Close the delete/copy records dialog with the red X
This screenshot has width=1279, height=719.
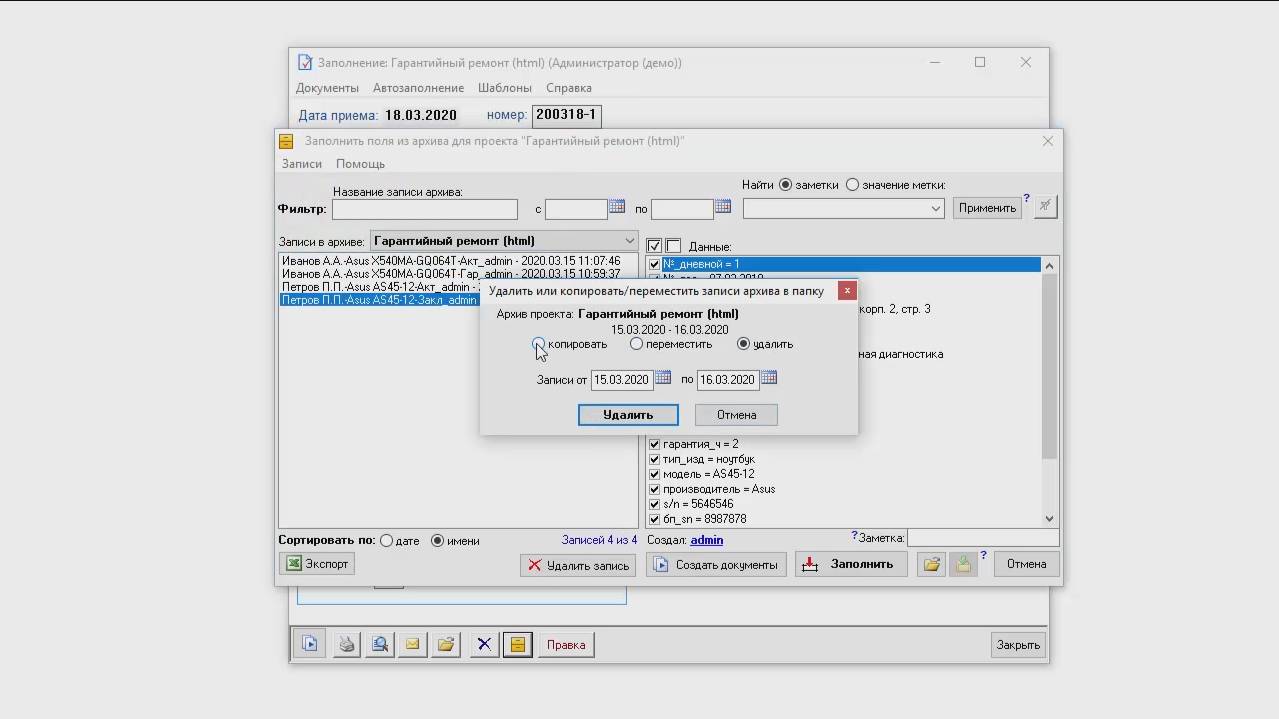coord(847,290)
